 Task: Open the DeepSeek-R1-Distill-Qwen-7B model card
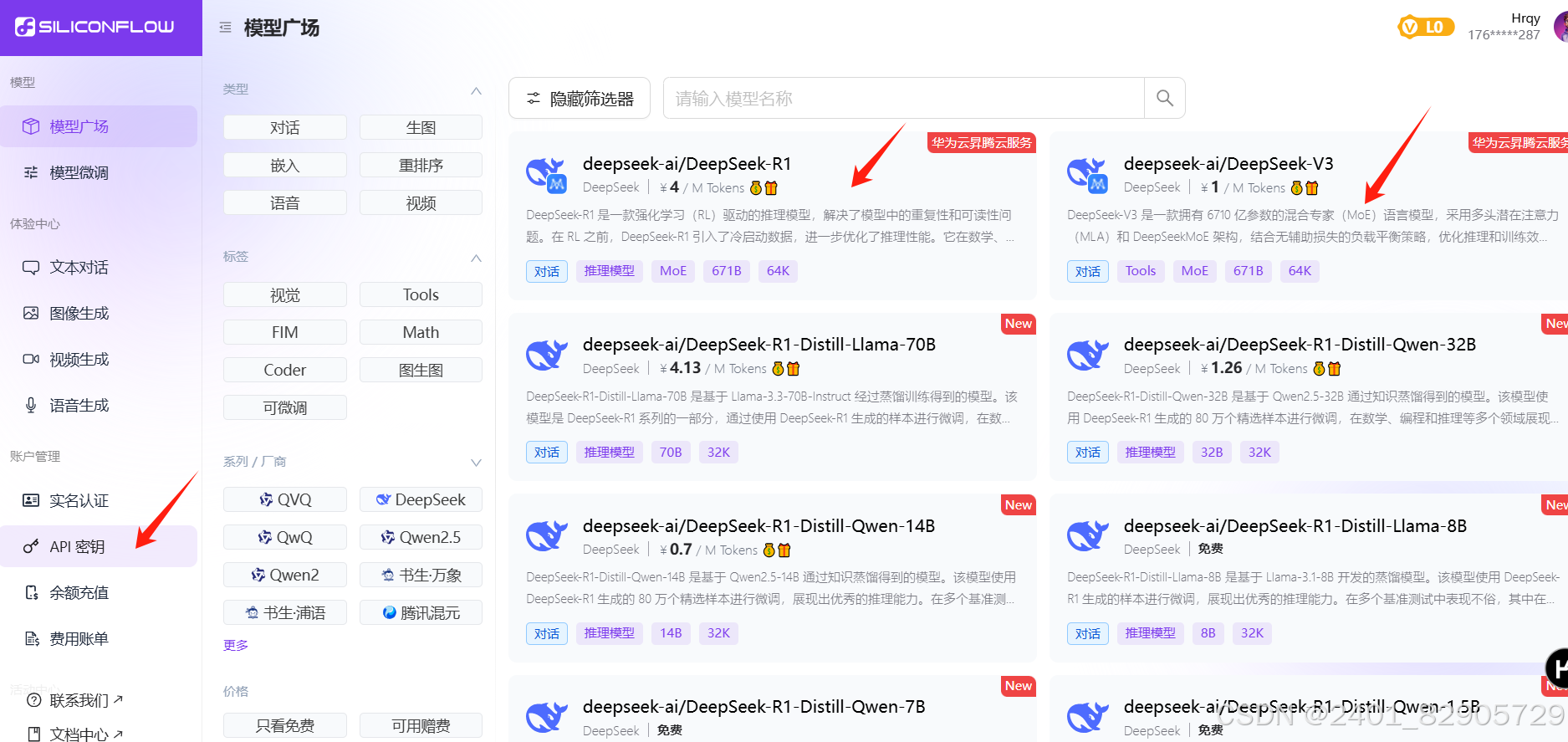click(x=773, y=709)
